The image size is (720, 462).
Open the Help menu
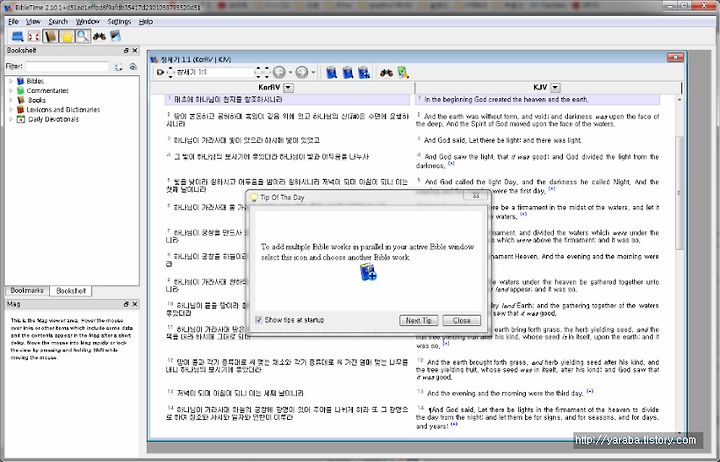(146, 22)
